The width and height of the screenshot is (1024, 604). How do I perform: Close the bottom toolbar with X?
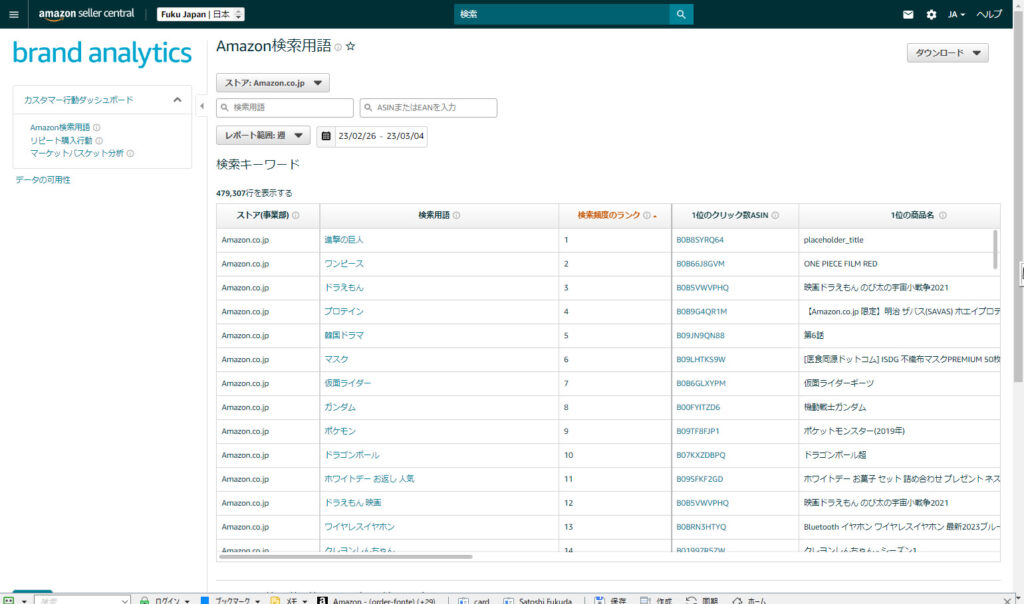click(1007, 600)
